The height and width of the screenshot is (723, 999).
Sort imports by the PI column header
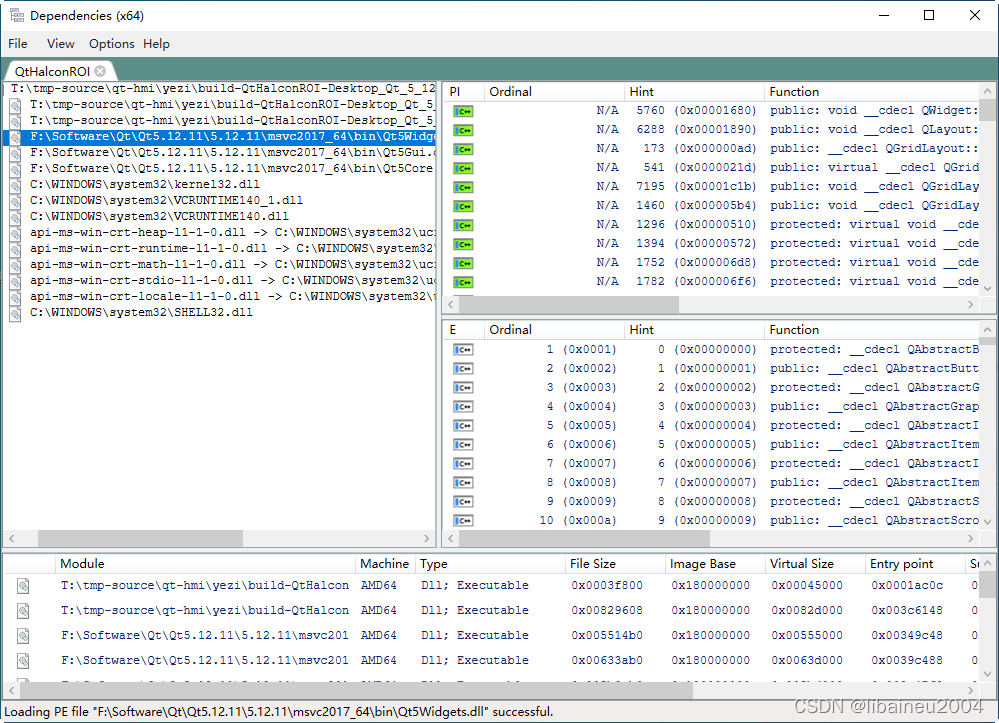pyautogui.click(x=463, y=92)
